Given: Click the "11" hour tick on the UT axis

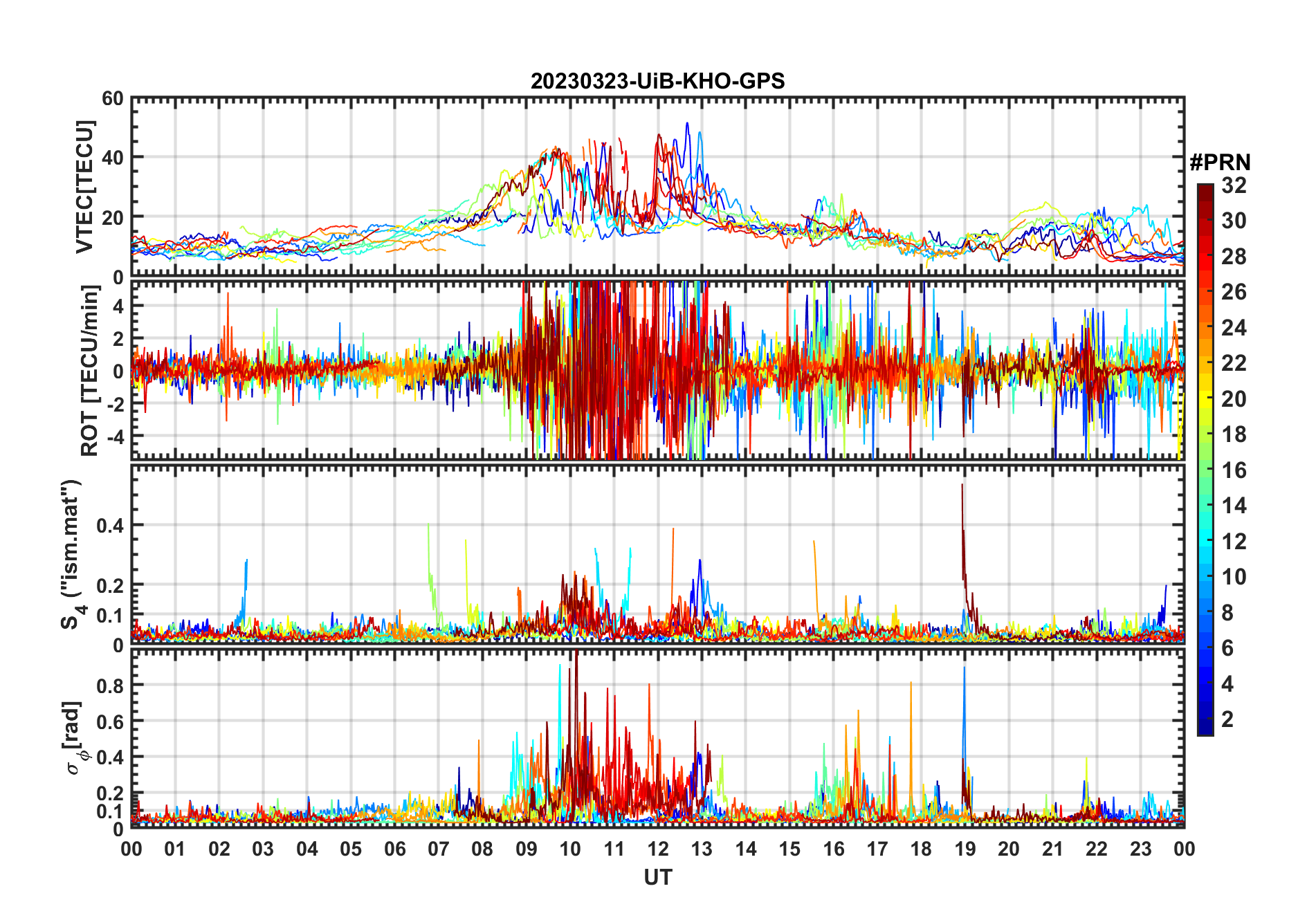Looking at the screenshot, I should tap(614, 849).
